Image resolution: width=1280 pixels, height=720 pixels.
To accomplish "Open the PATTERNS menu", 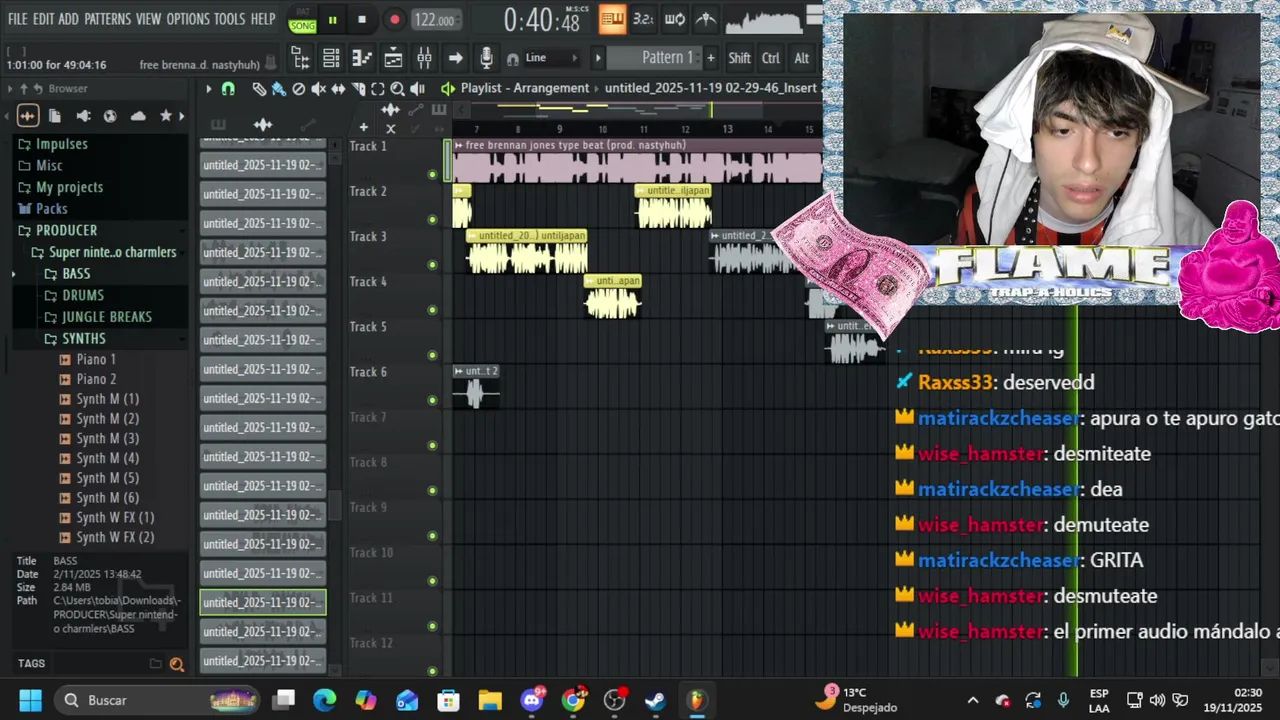I will tap(107, 19).
